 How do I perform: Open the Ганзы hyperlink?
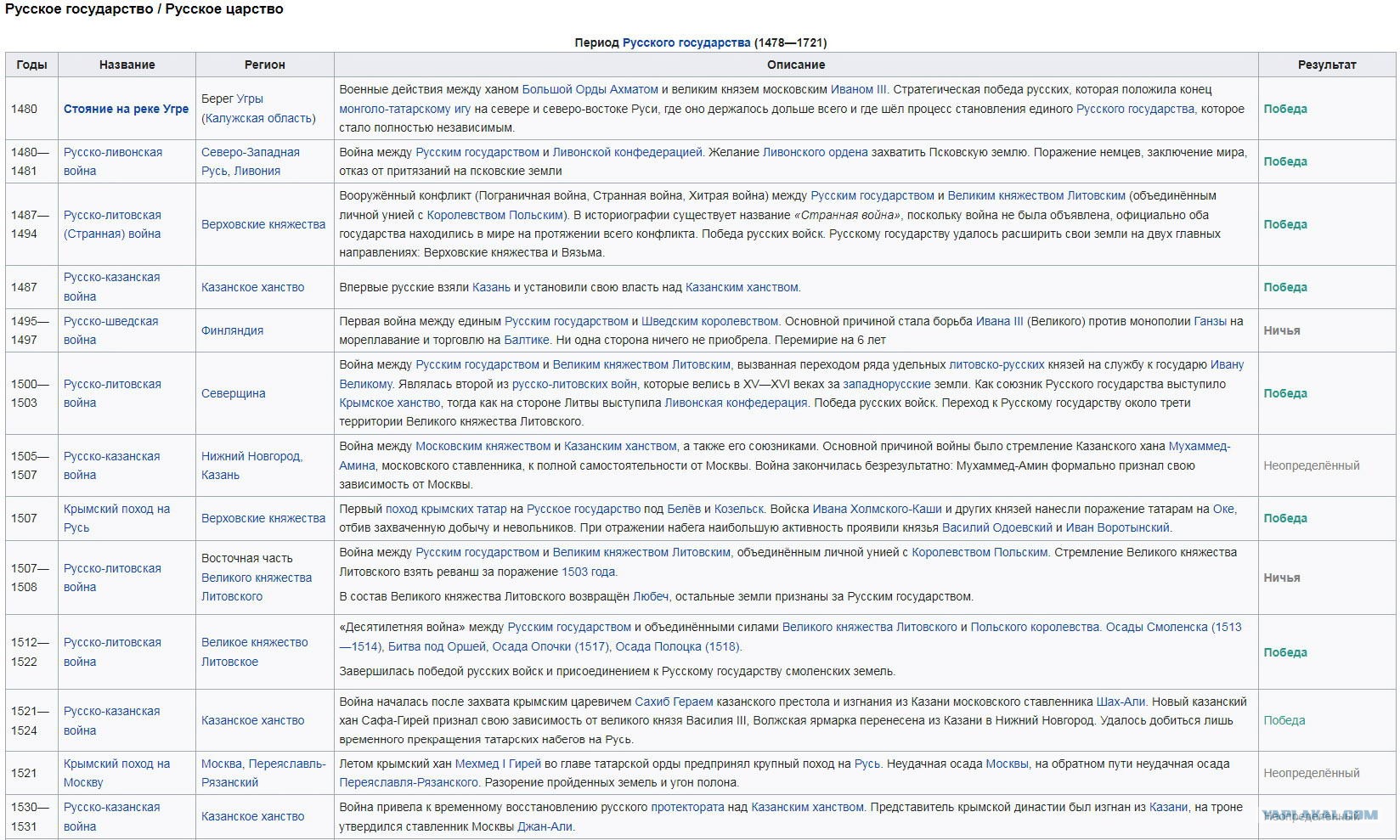(x=1210, y=321)
